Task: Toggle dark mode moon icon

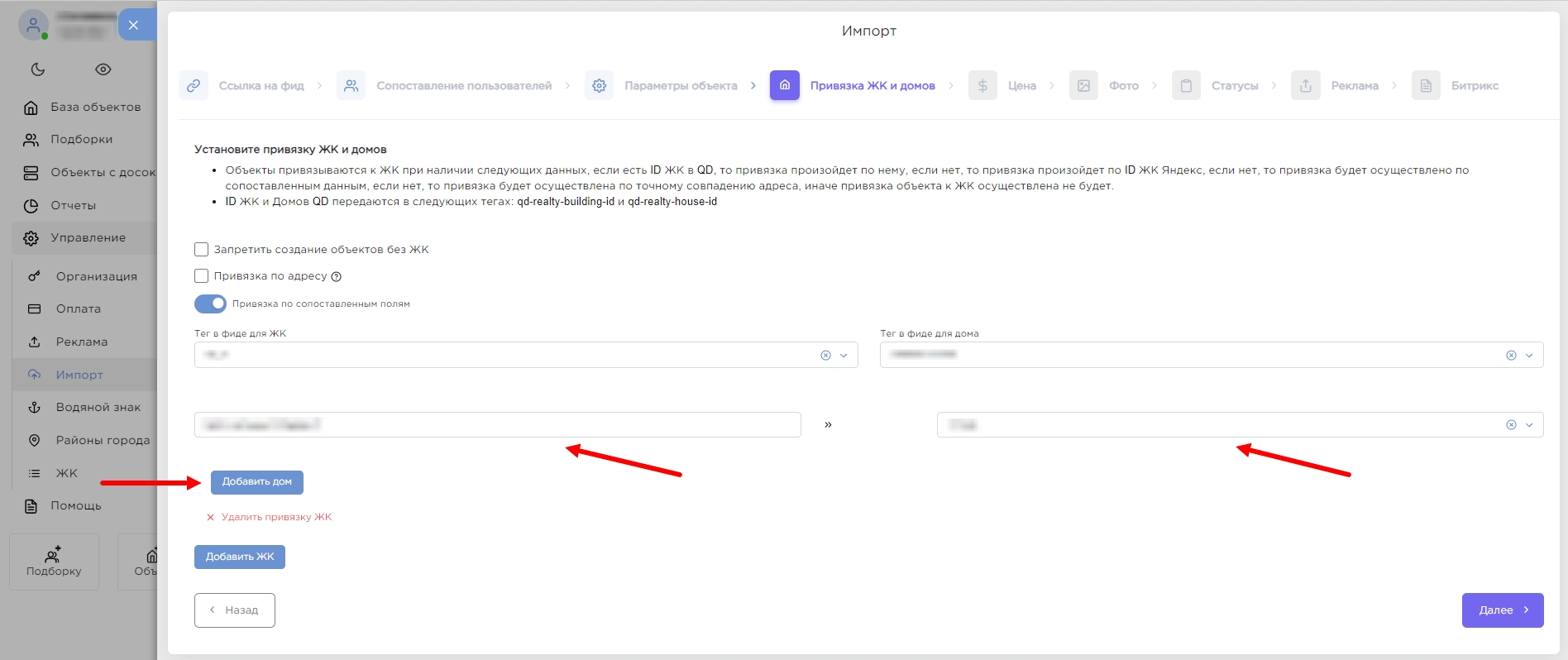Action: point(38,69)
